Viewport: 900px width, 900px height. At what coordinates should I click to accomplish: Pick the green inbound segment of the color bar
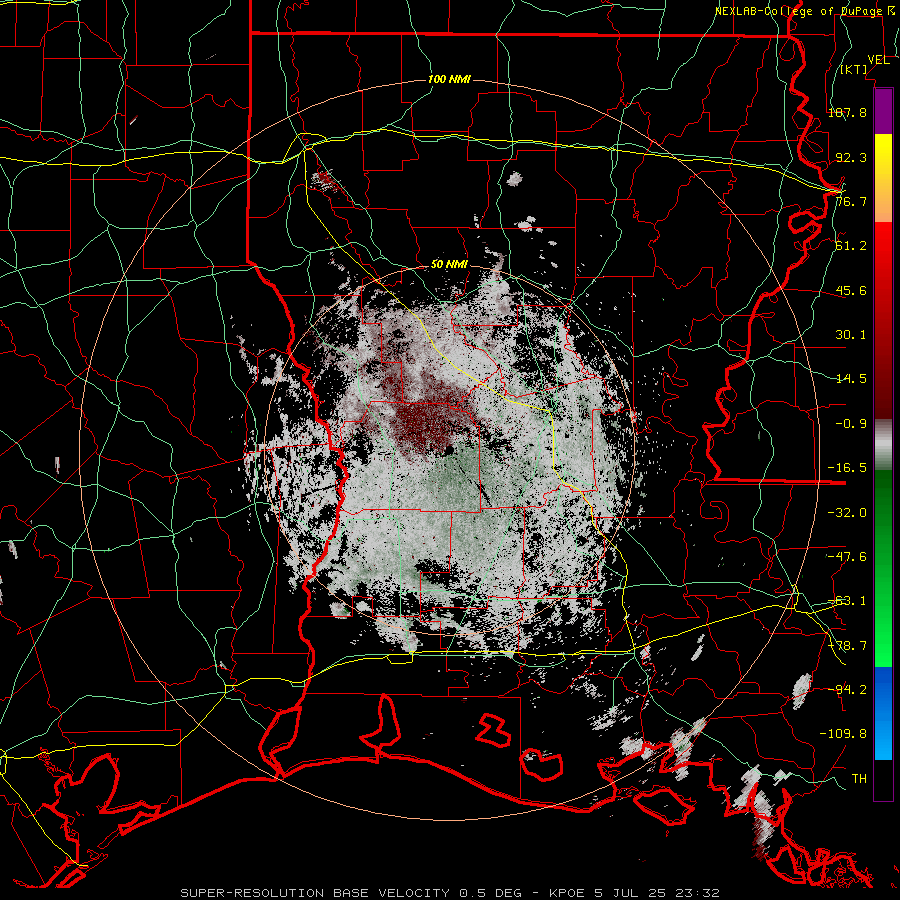coord(883,568)
